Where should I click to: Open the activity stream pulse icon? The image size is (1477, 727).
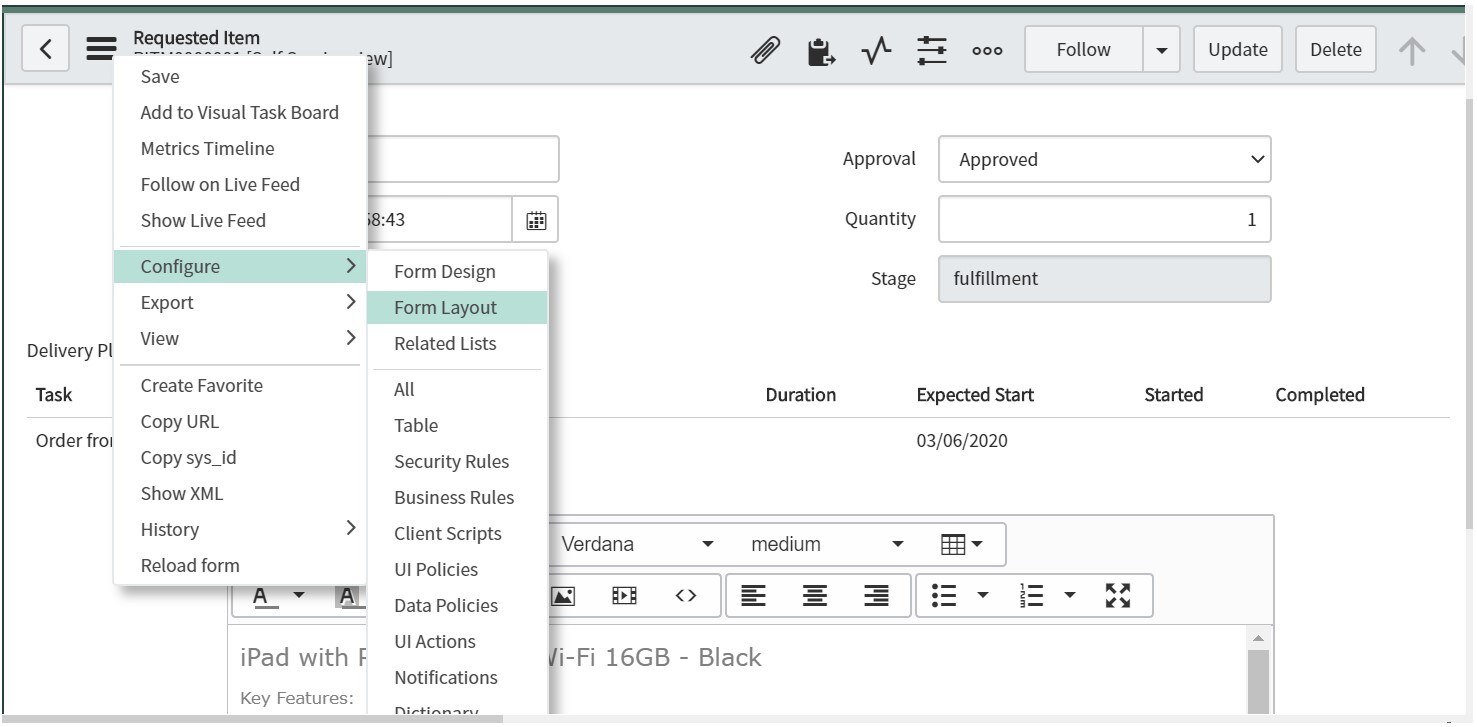pyautogui.click(x=876, y=50)
